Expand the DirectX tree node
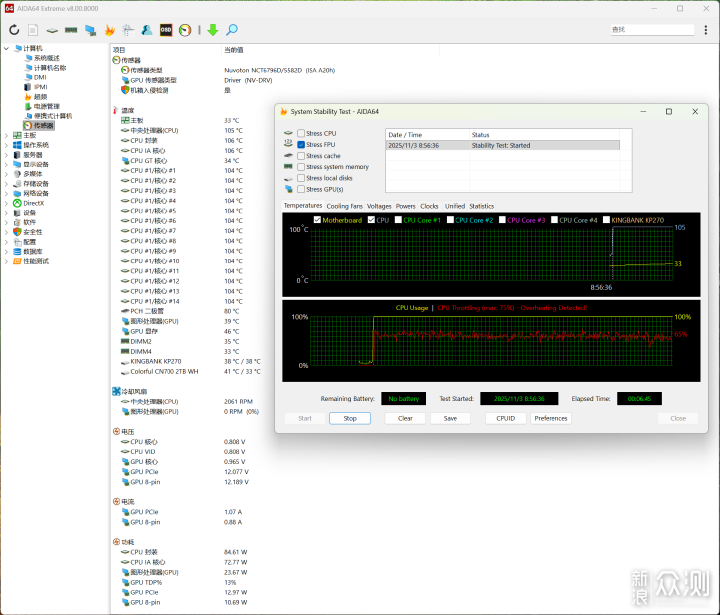 point(7,203)
